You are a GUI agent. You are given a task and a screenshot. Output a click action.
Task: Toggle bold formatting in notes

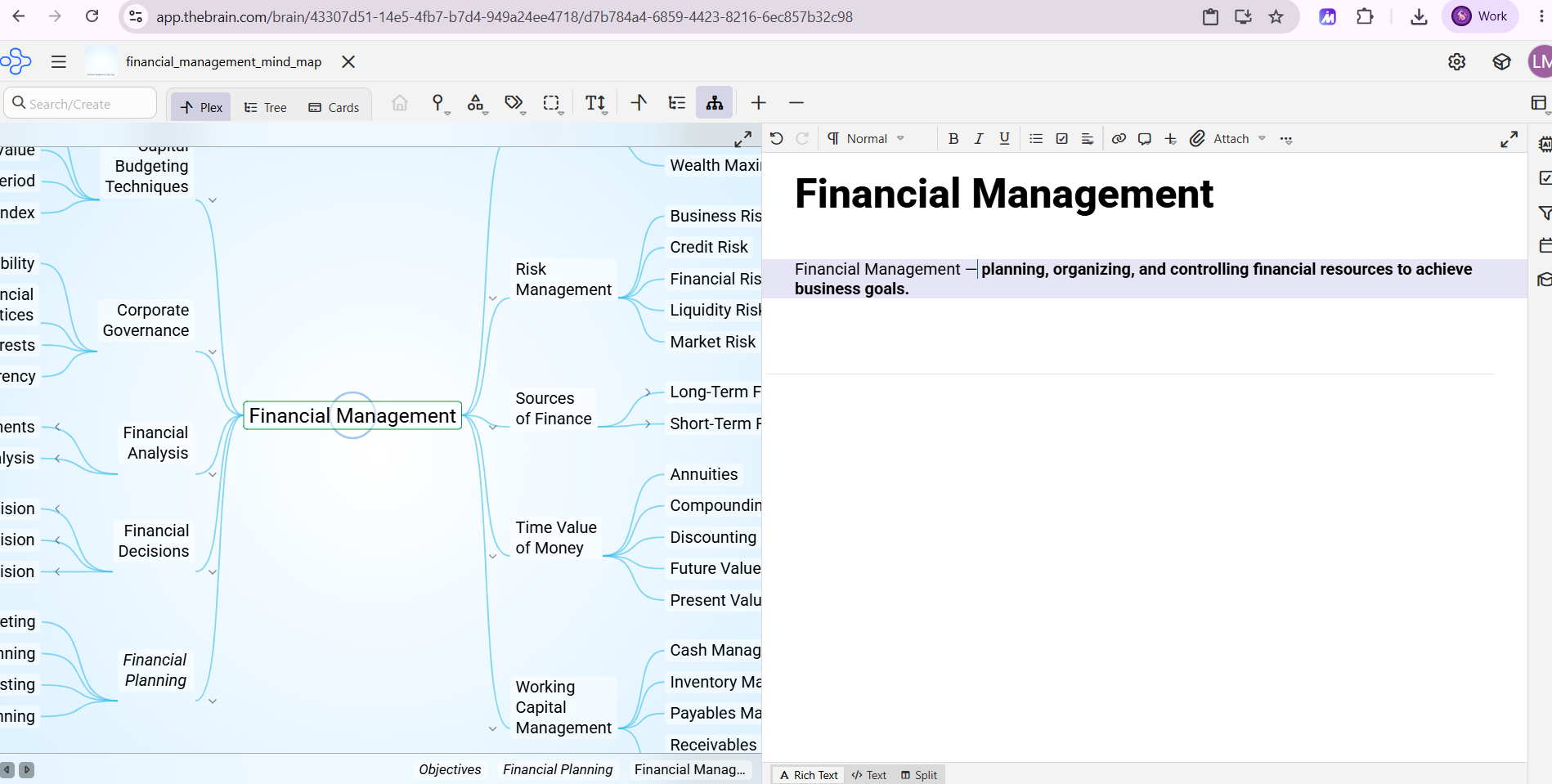coord(953,139)
